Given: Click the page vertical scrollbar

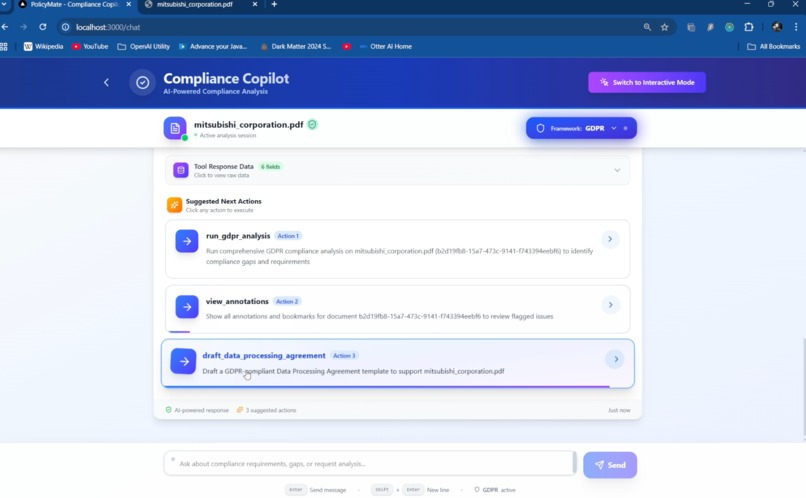Looking at the screenshot, I should tap(803, 388).
